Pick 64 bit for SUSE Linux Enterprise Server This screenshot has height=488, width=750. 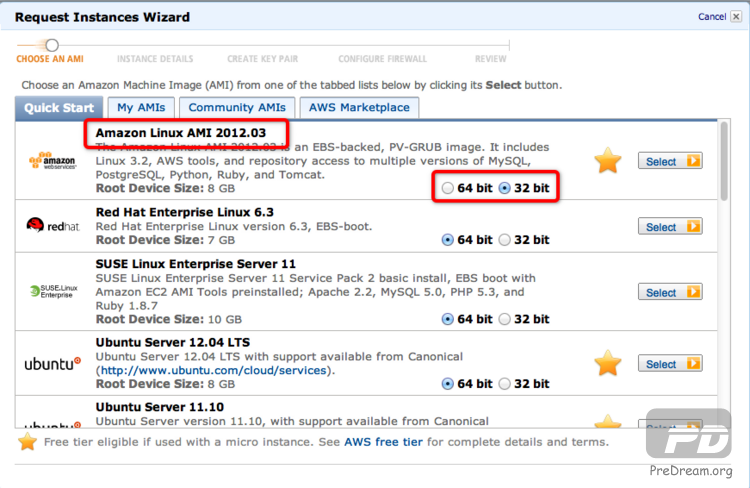click(x=447, y=319)
